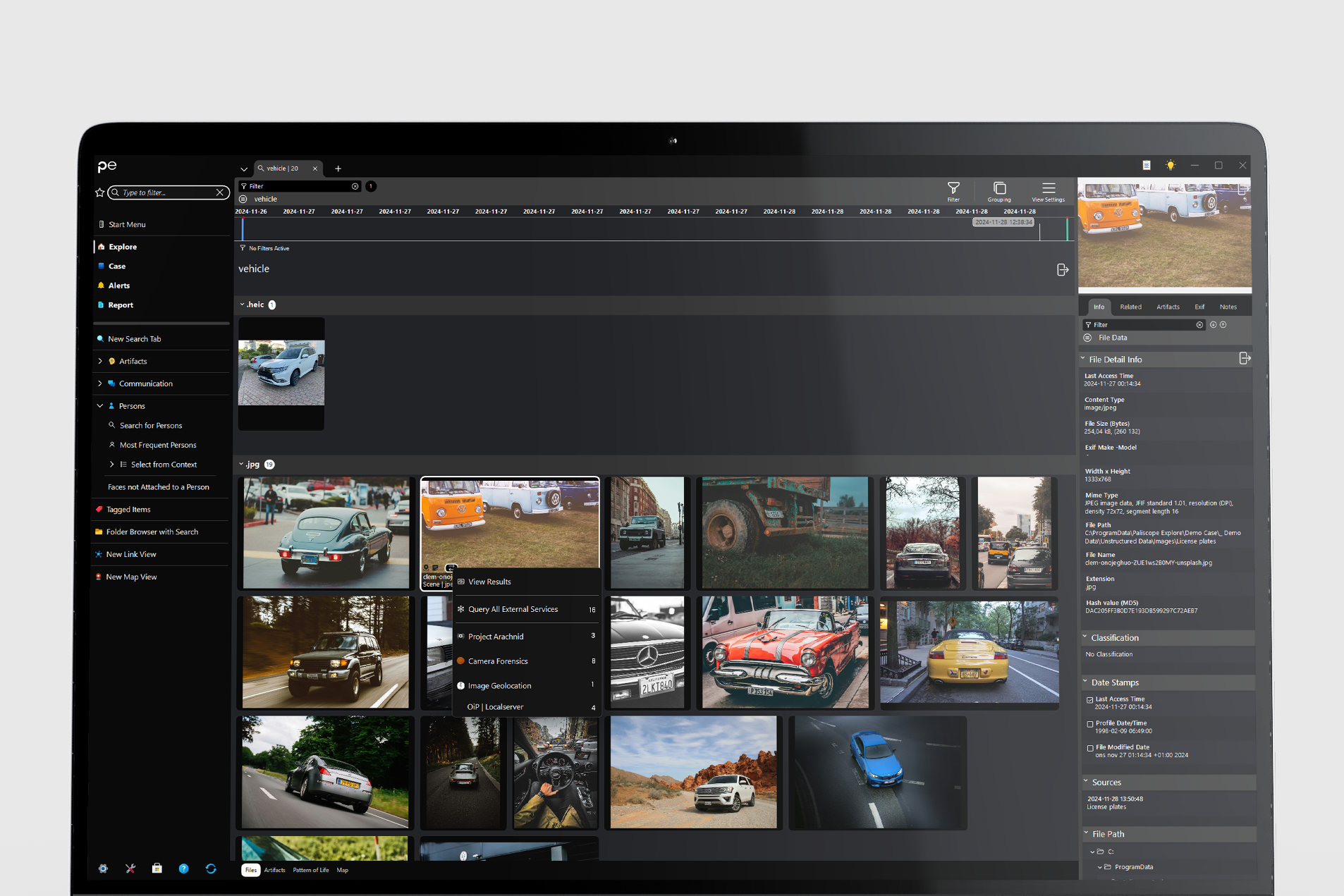This screenshot has height=896, width=1344.
Task: Collapse the Persons section
Action: 100,406
